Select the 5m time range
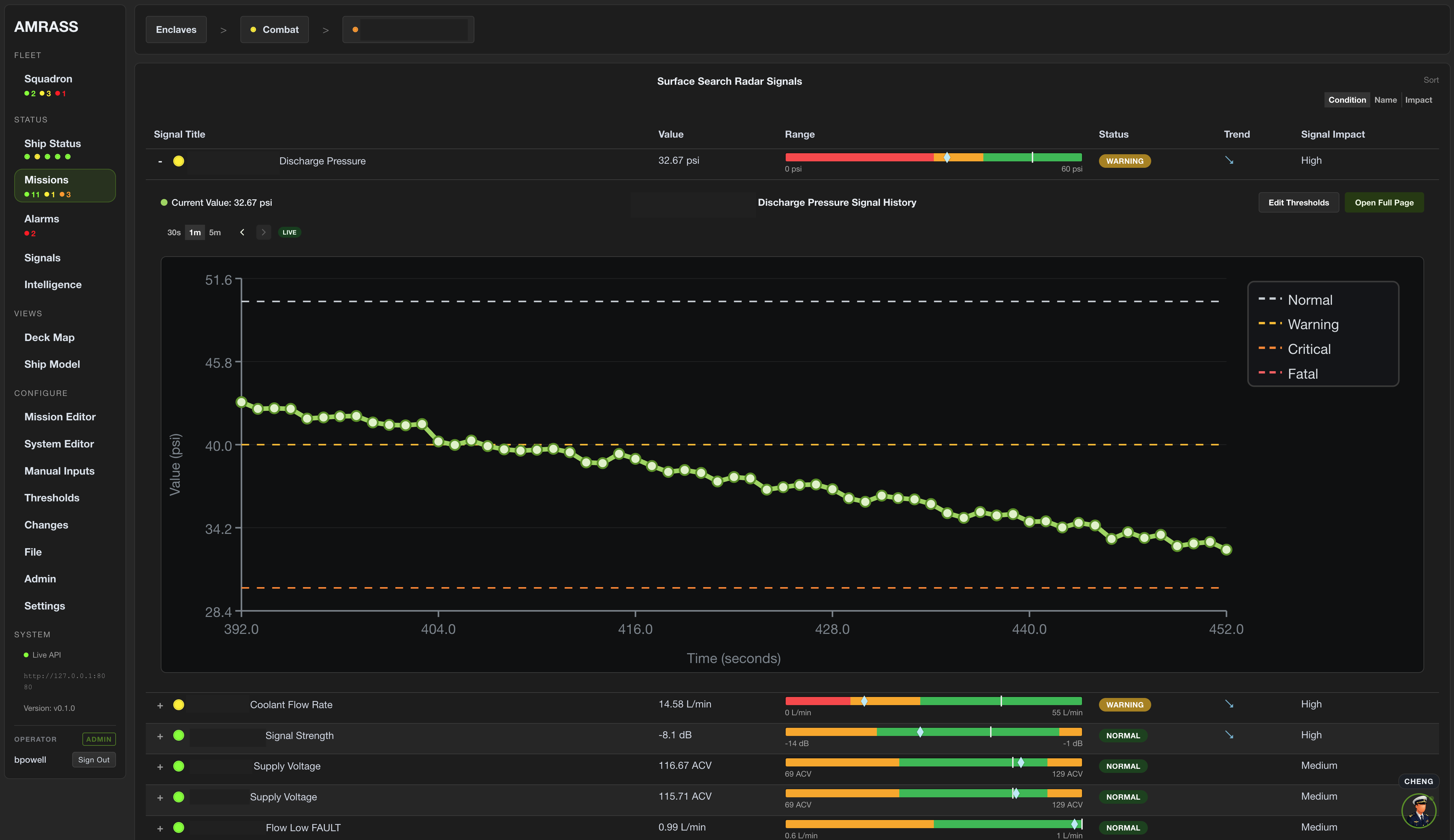 [x=215, y=233]
